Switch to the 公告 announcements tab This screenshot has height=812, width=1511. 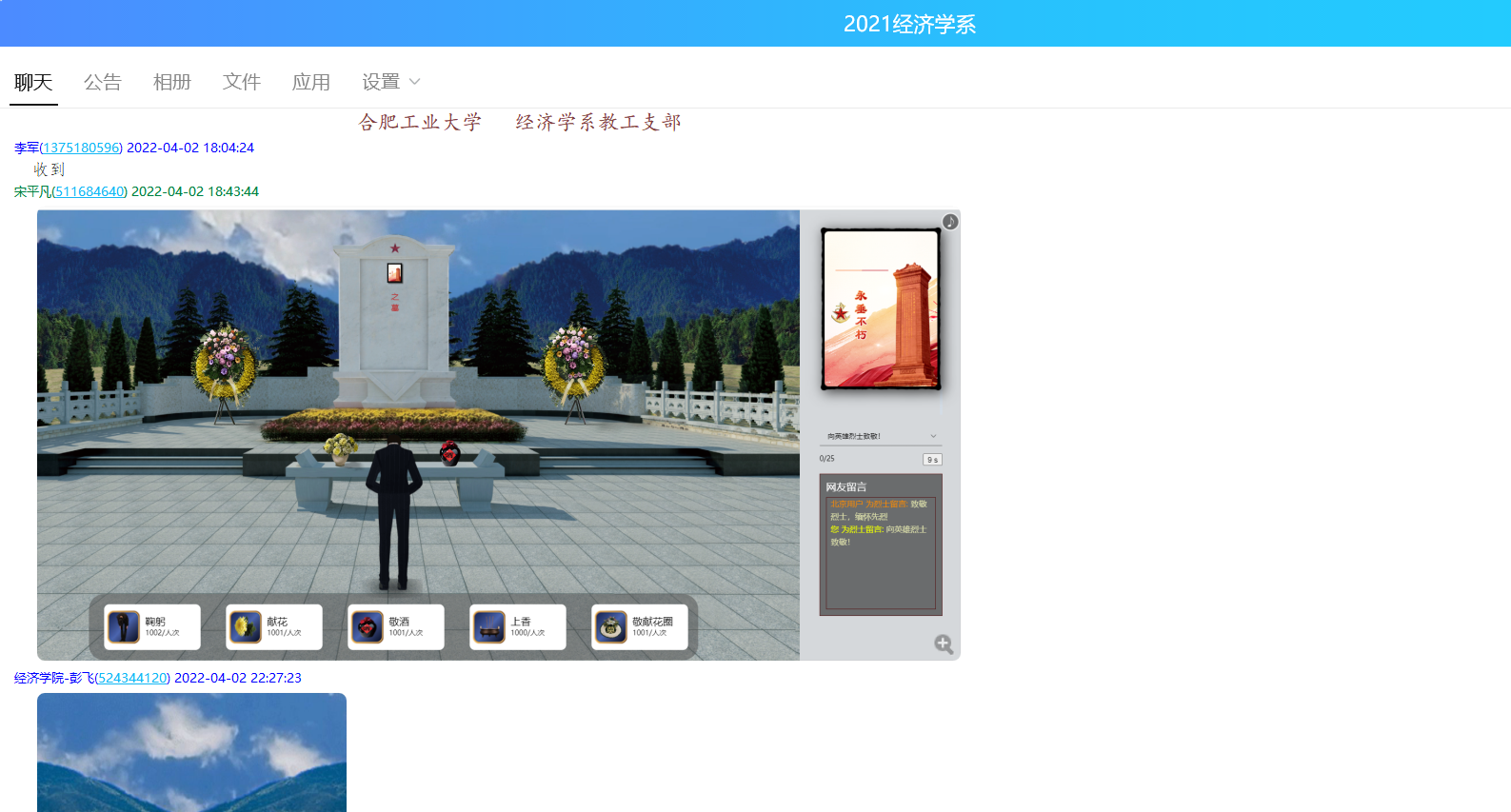pyautogui.click(x=103, y=82)
